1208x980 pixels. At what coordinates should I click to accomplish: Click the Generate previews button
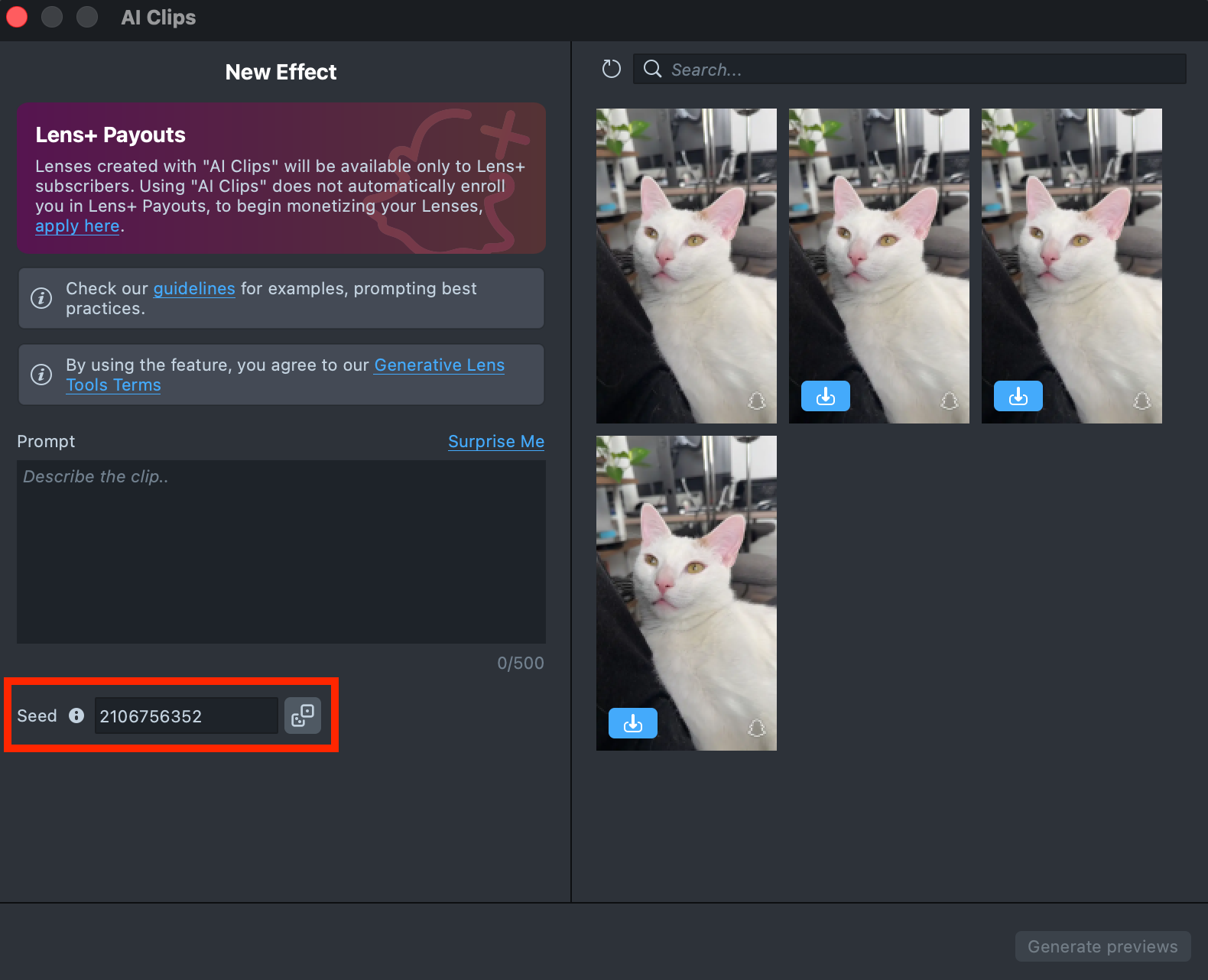[x=1103, y=946]
